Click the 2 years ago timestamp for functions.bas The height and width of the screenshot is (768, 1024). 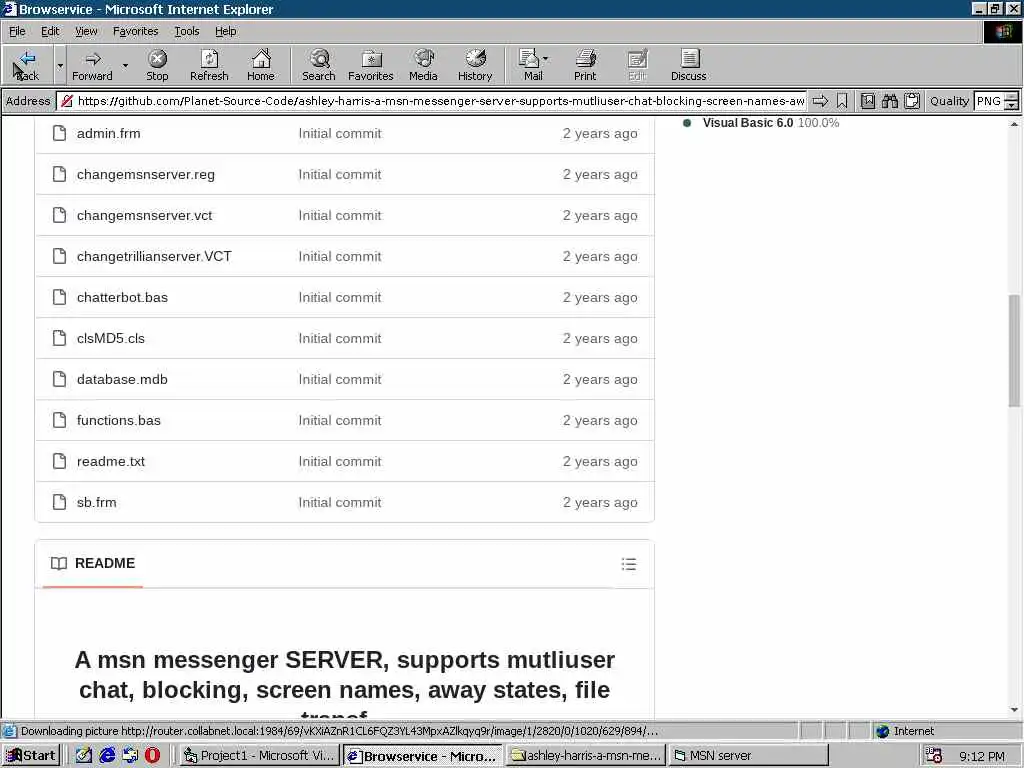click(x=600, y=421)
